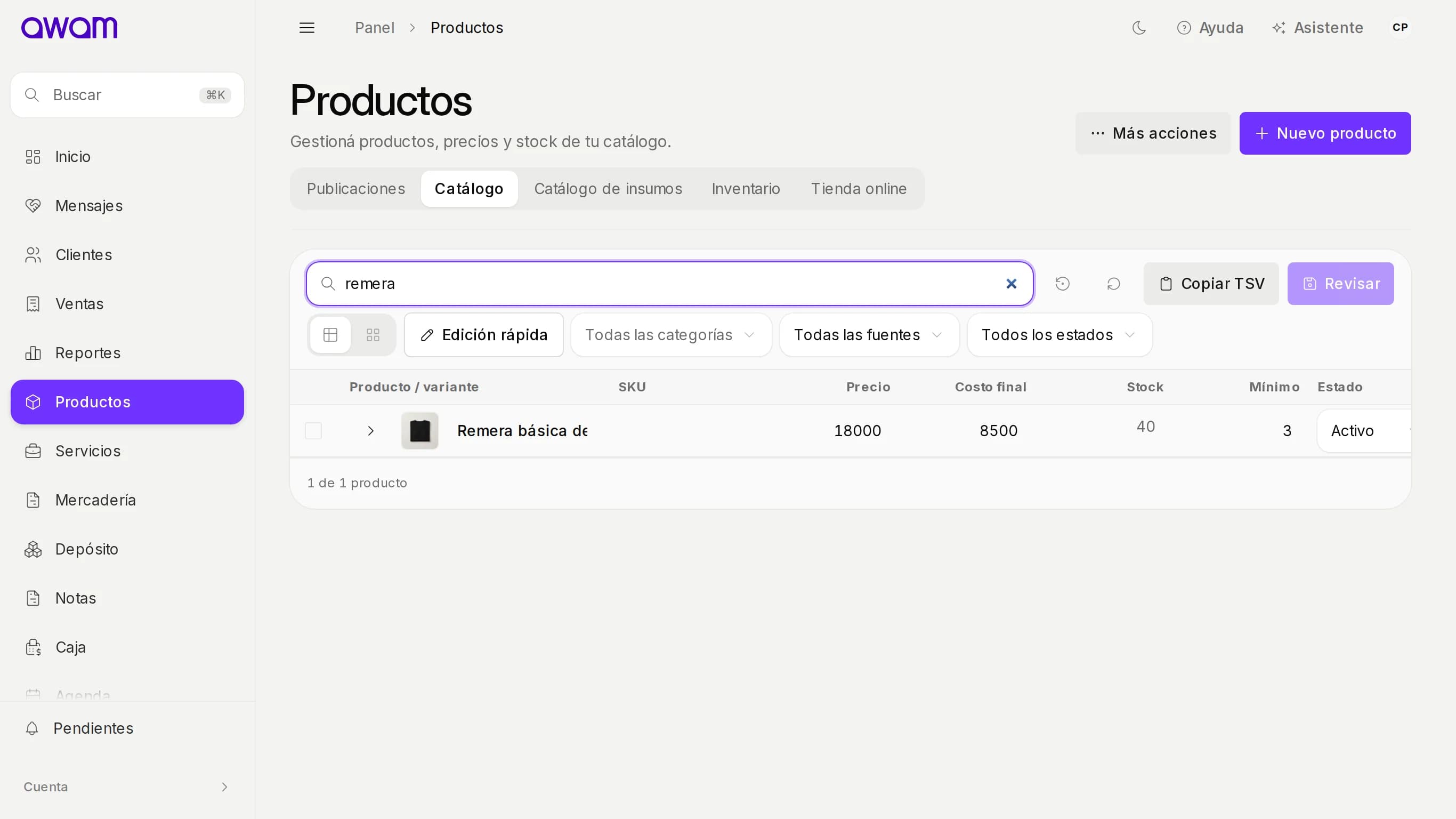The image size is (1456, 819).
Task: Switch to grid card view
Action: (373, 335)
